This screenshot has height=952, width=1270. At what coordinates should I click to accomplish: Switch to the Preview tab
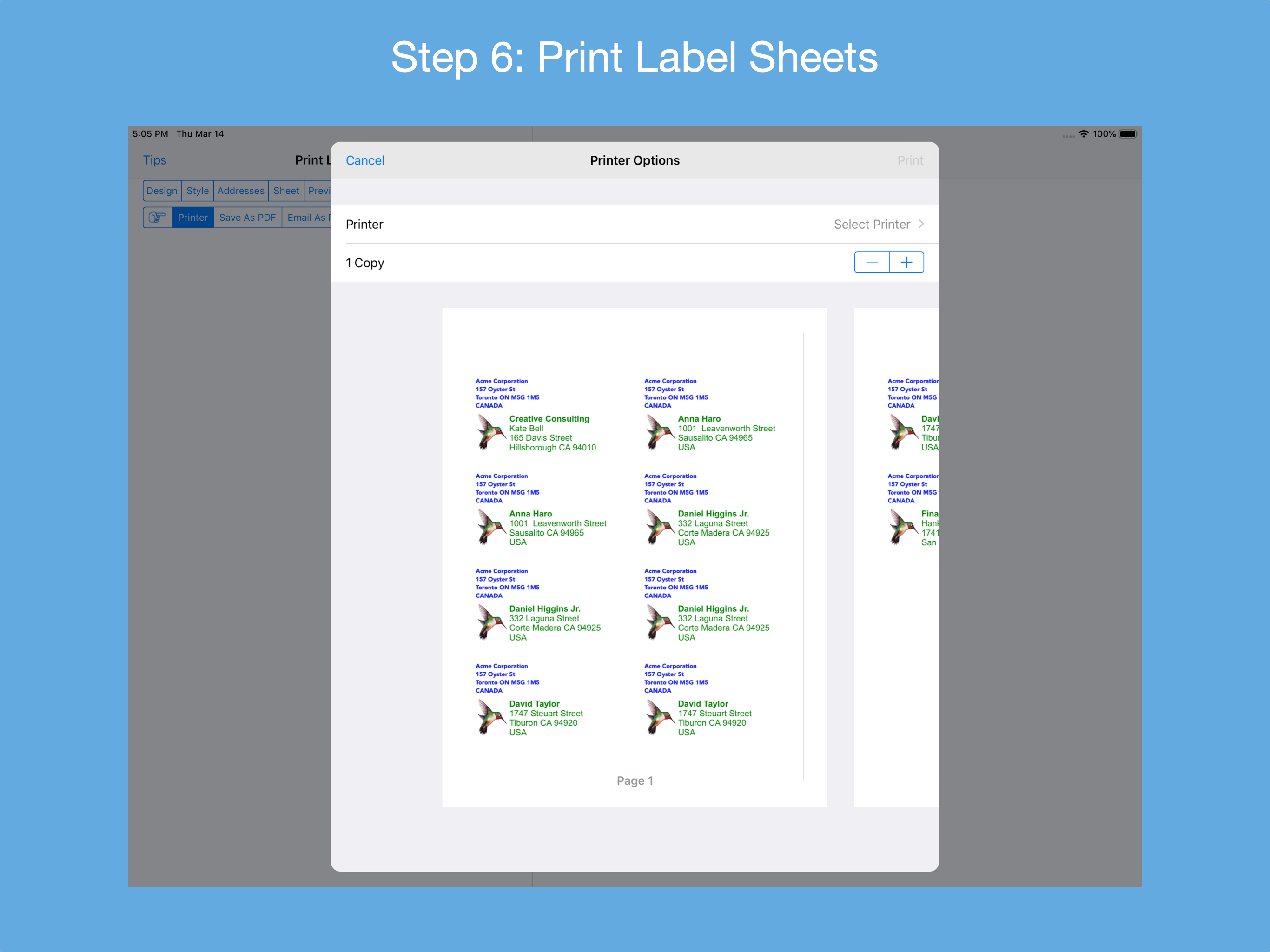(318, 191)
